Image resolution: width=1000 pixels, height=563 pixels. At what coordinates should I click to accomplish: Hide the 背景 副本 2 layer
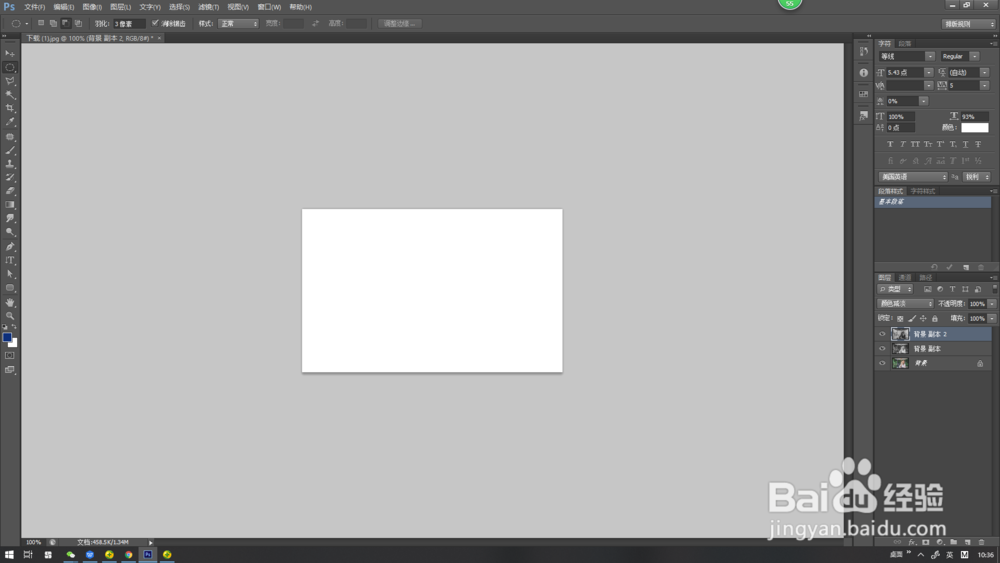pyautogui.click(x=882, y=334)
